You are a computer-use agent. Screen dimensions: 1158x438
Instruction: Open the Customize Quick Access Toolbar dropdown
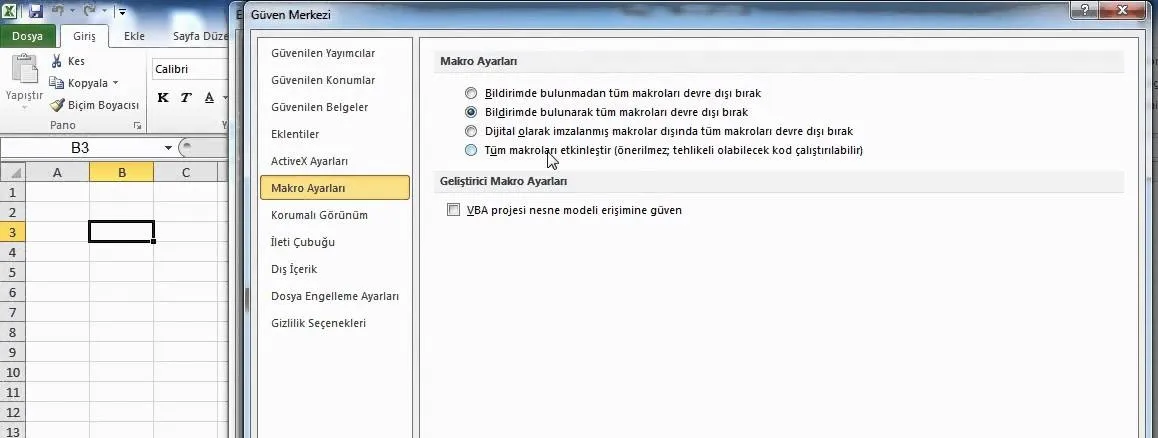(x=121, y=12)
